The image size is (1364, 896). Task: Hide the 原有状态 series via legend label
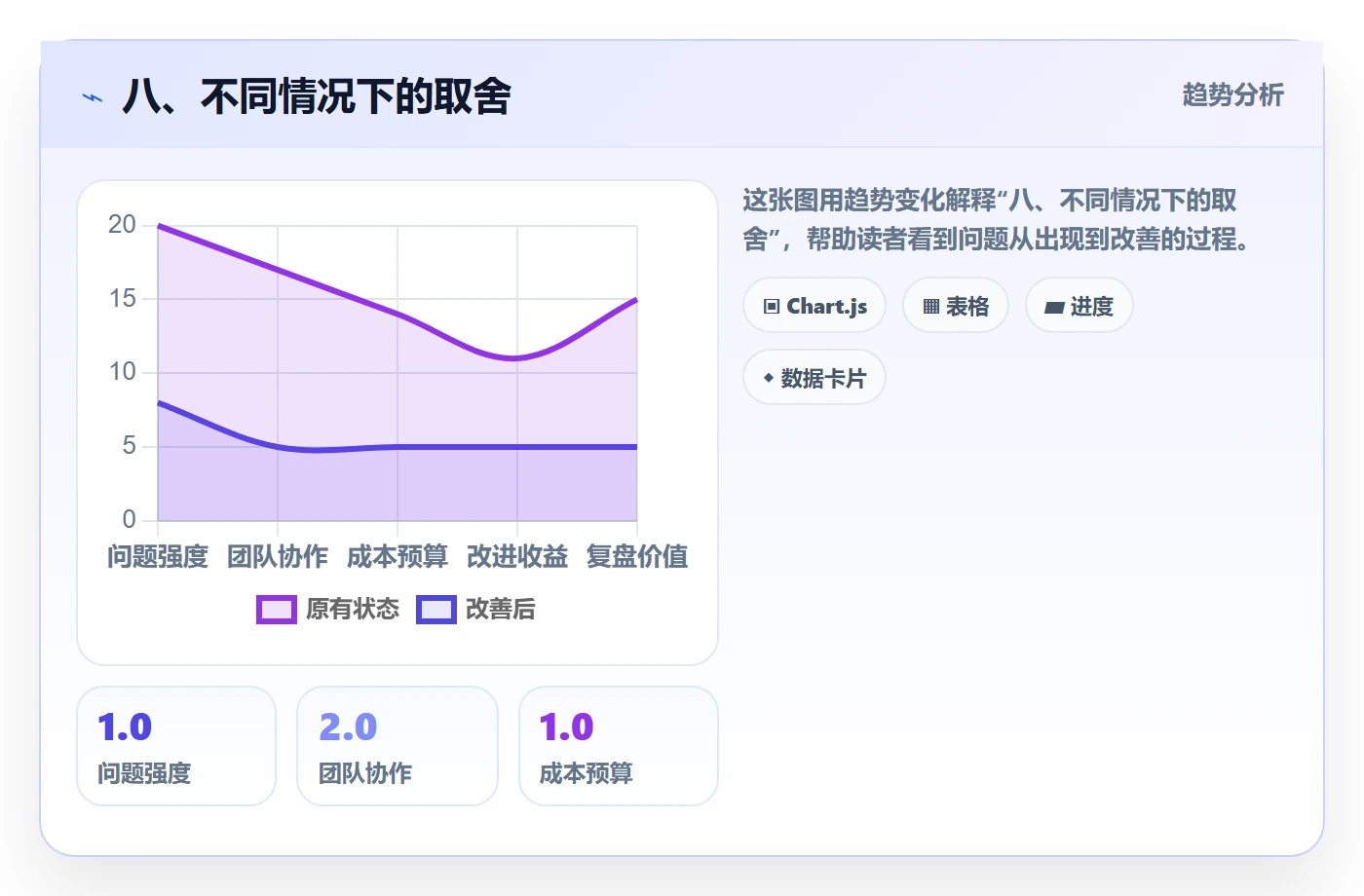(x=353, y=610)
